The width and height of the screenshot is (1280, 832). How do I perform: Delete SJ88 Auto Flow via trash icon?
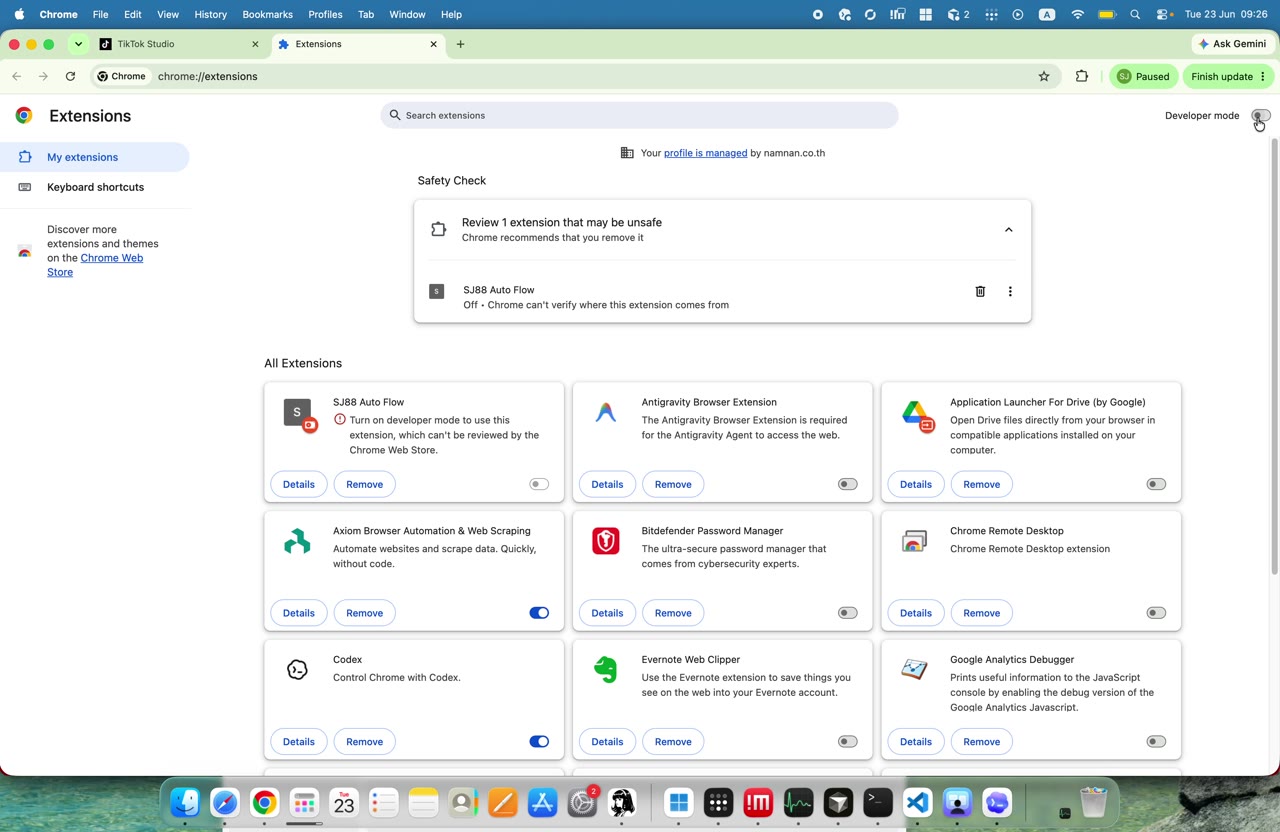click(x=980, y=291)
